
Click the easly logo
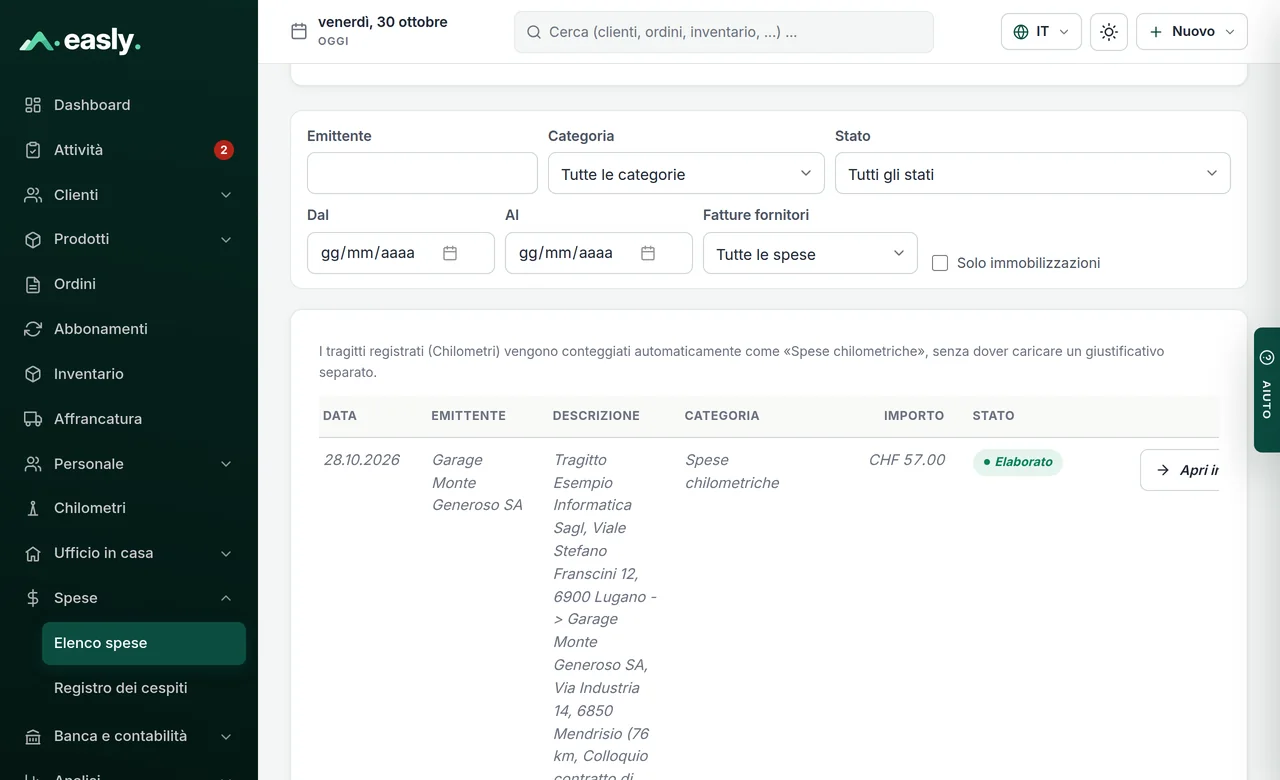(x=80, y=41)
